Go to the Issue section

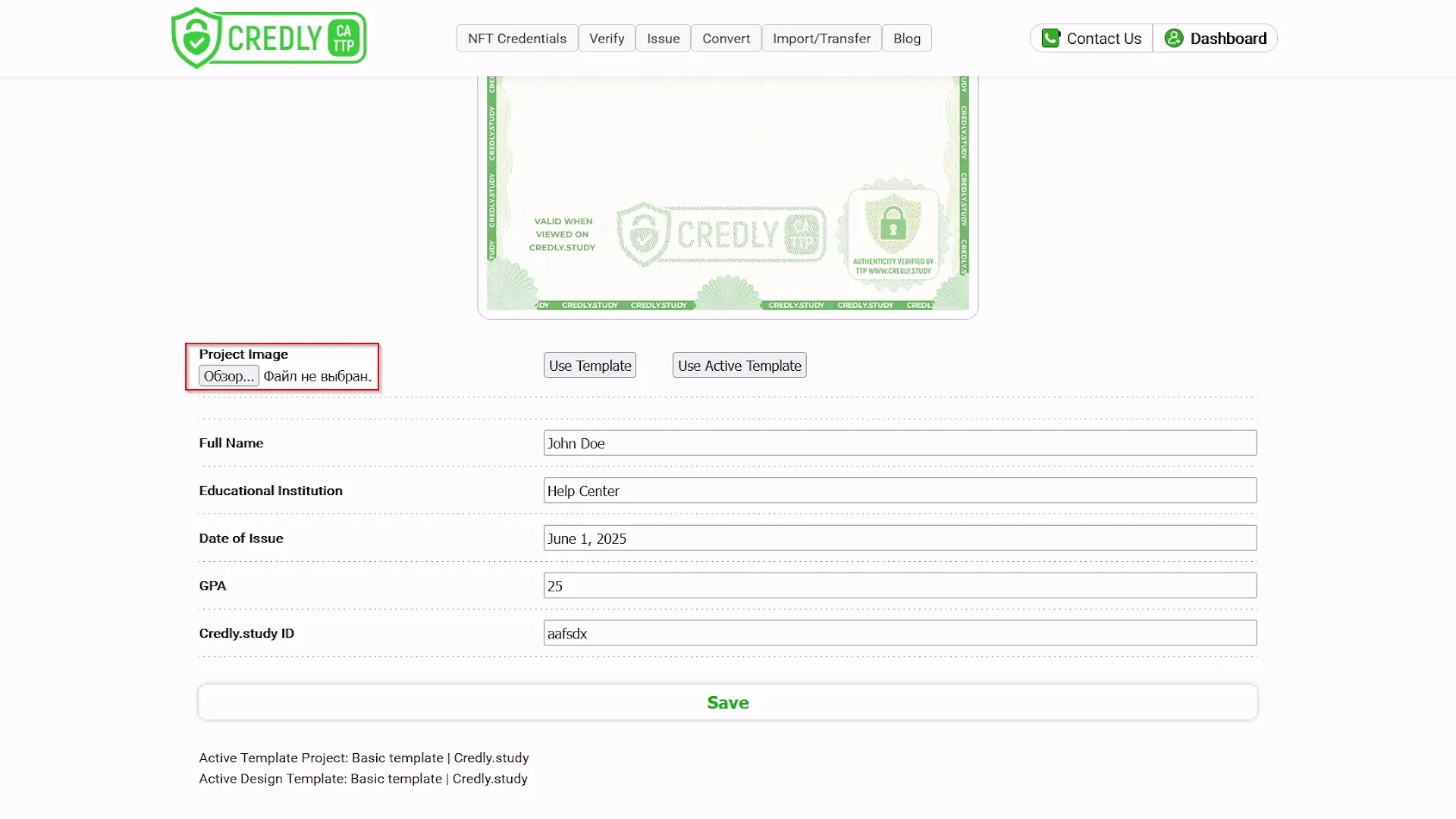[664, 38]
